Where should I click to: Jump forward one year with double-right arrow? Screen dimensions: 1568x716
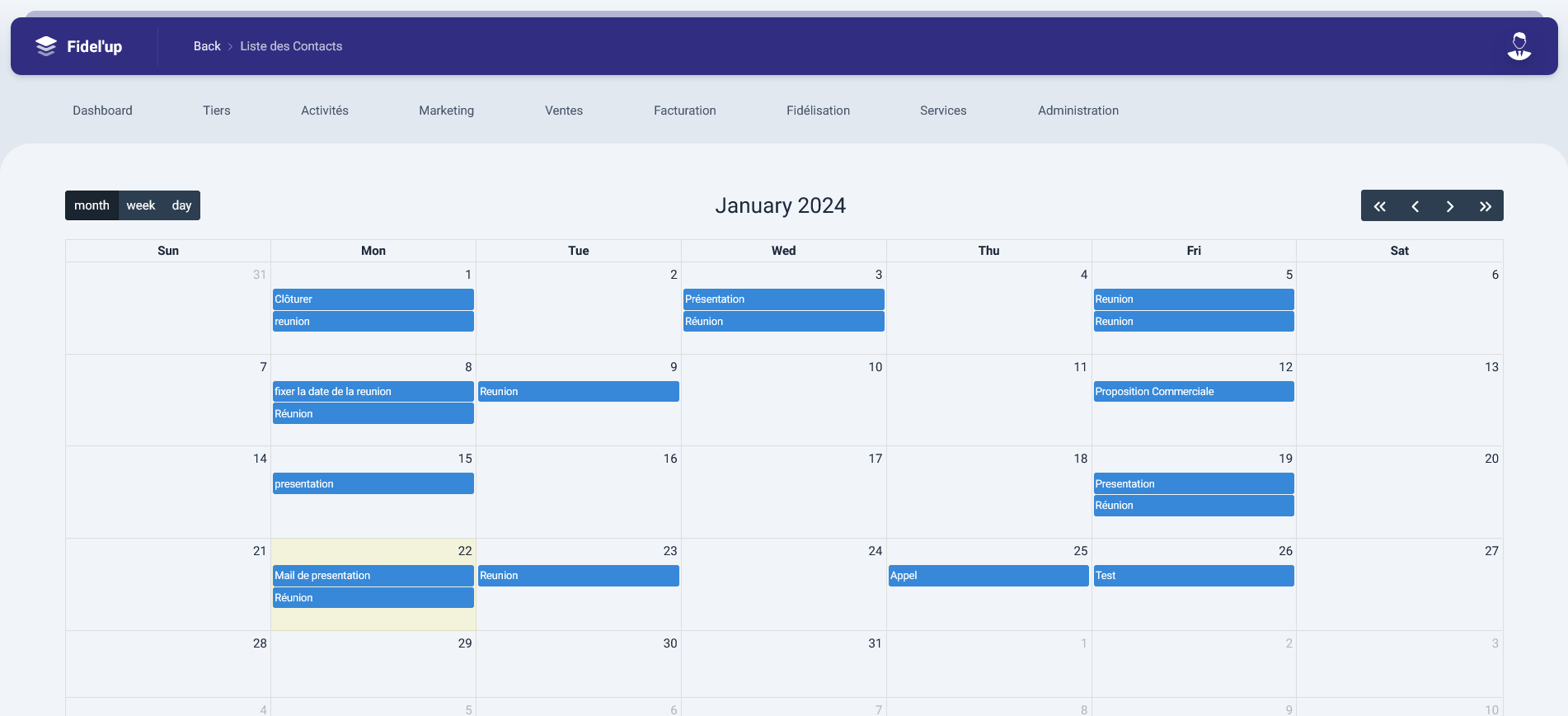[x=1485, y=206]
